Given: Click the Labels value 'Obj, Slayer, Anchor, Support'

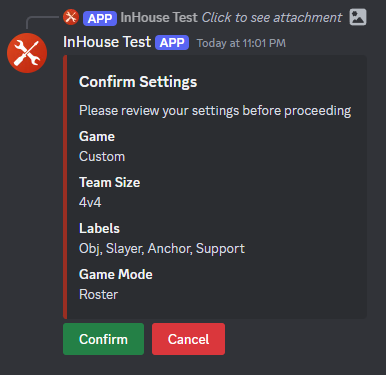Looking at the screenshot, I should (x=162, y=249).
